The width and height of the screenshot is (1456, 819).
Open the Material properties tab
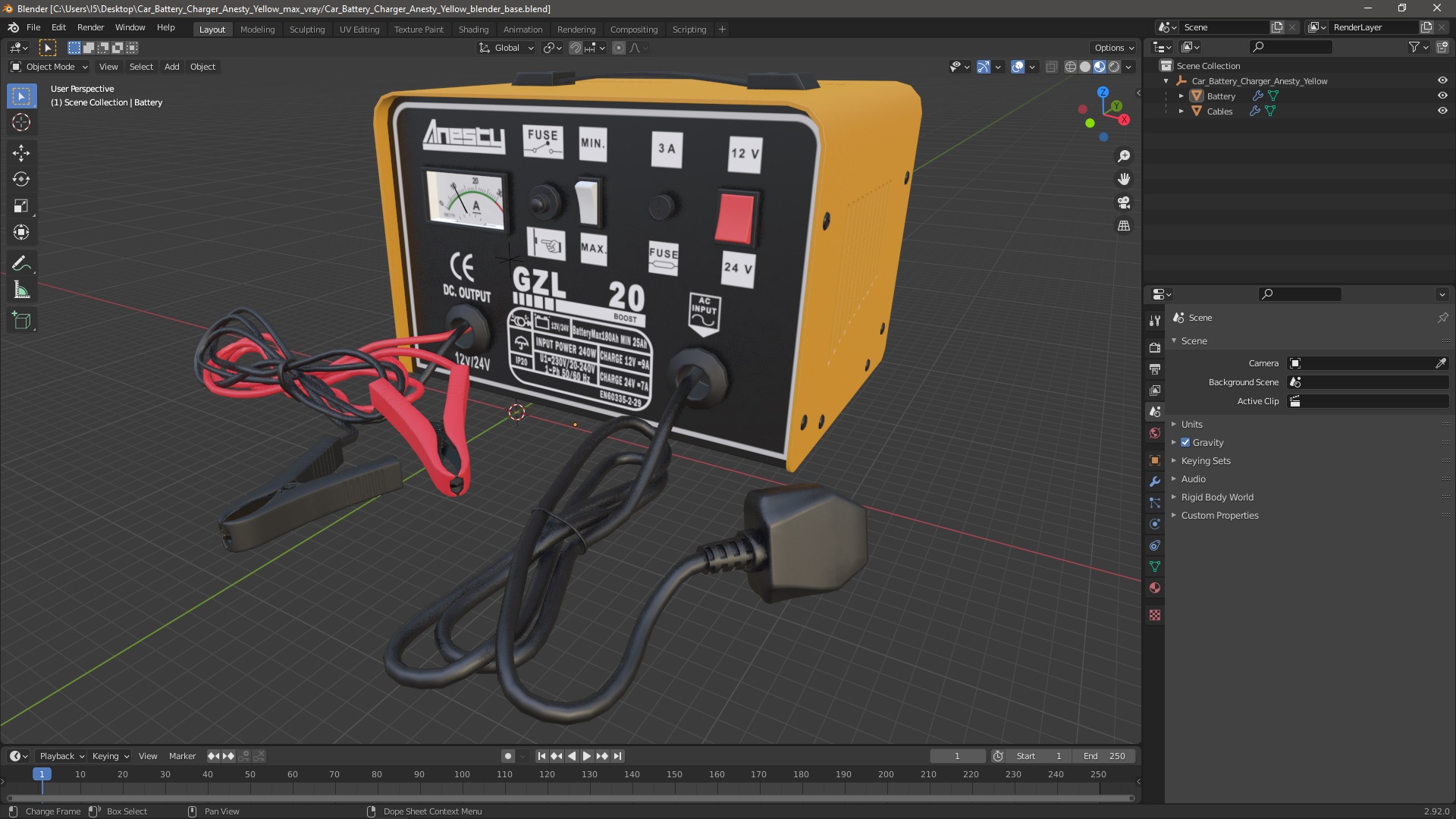tap(1155, 588)
